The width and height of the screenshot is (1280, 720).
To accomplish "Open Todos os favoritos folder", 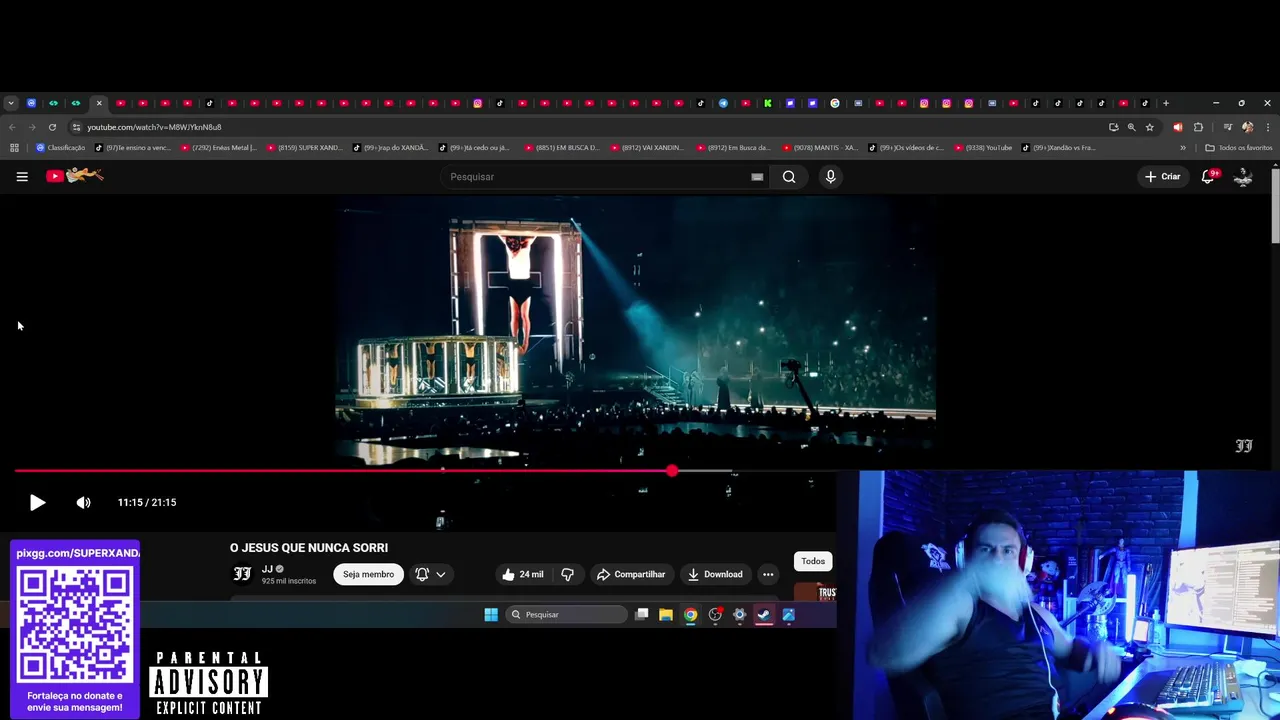I will (x=1238, y=148).
